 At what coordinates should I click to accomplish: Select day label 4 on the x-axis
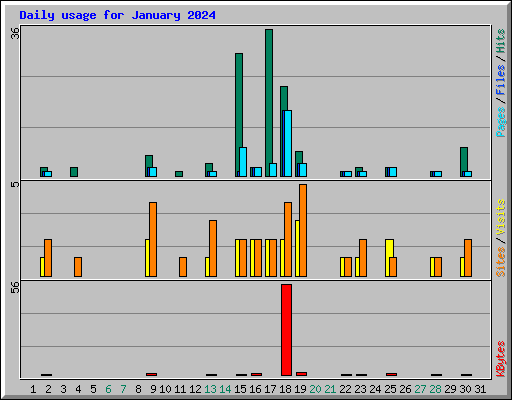coord(78,389)
